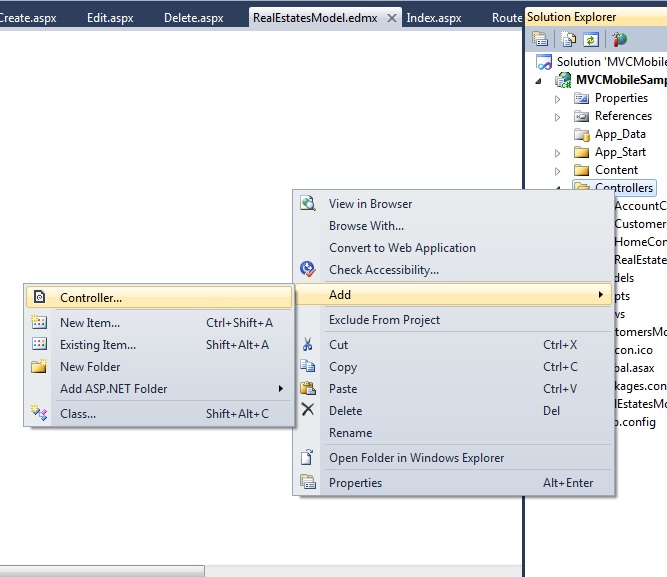This screenshot has width=667, height=577.
Task: Select the App_Data tree item
Action: coord(620,134)
